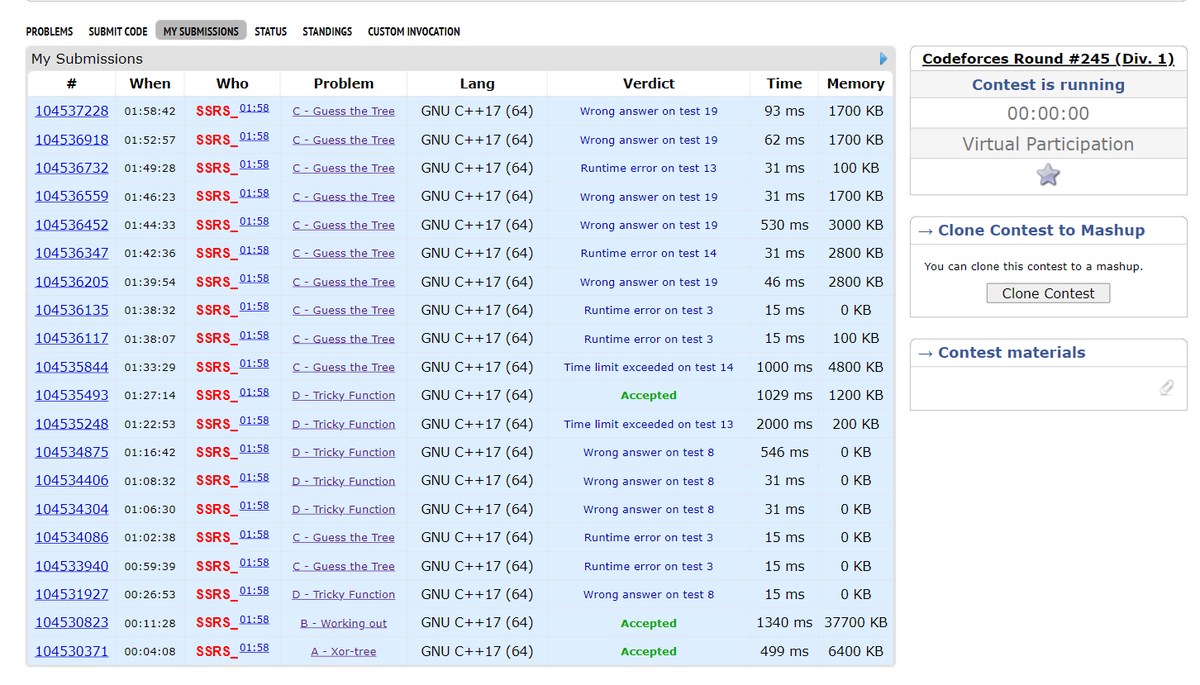
Task: Click the Memory column header
Action: pyautogui.click(x=856, y=84)
